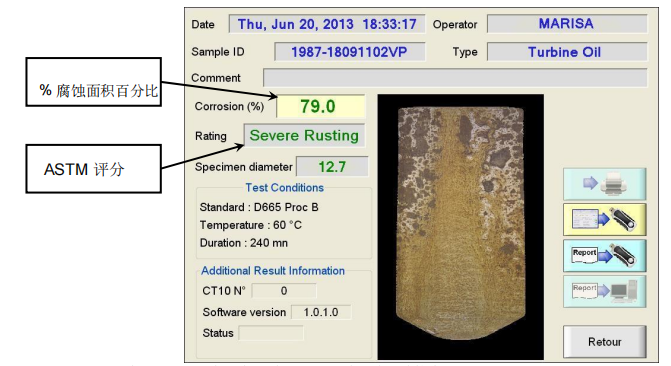The width and height of the screenshot is (671, 366).
Task: Select the Operator field showing MARISA
Action: click(x=567, y=24)
